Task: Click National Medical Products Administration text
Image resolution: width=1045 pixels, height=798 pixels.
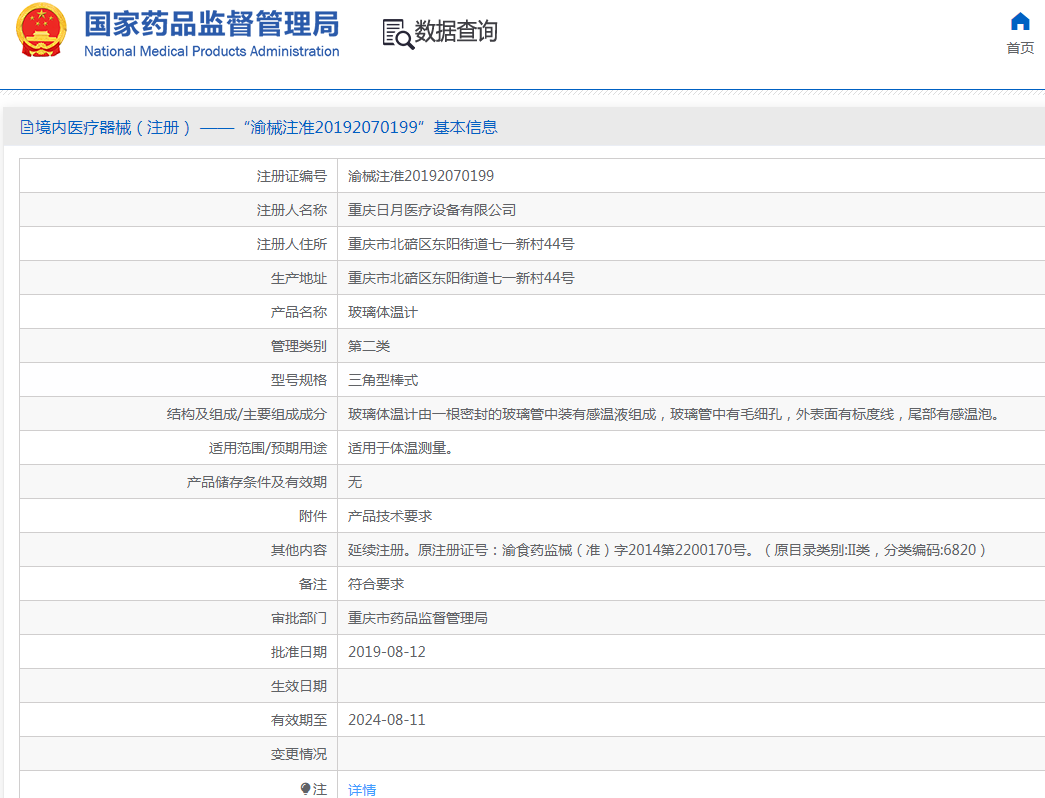Action: [x=211, y=51]
